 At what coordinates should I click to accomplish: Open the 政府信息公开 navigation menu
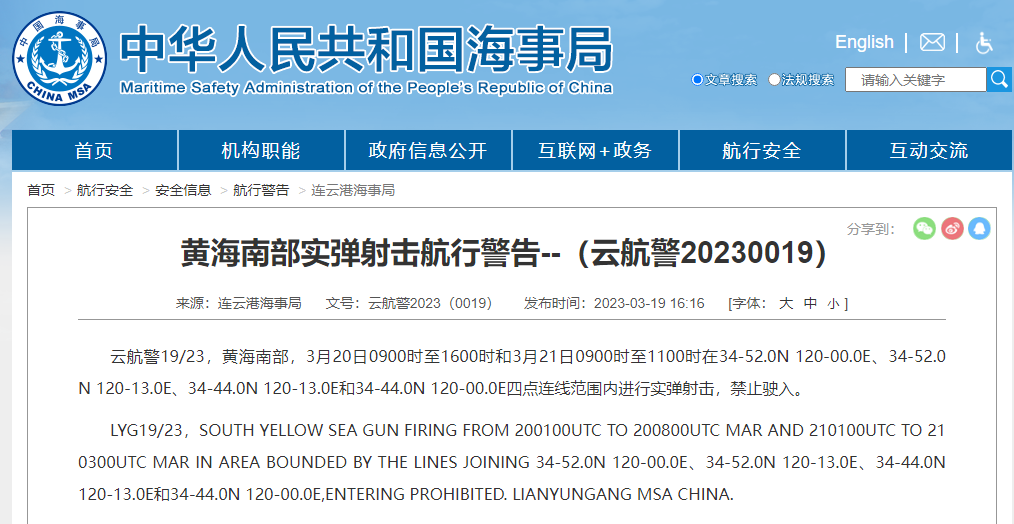pos(428,151)
